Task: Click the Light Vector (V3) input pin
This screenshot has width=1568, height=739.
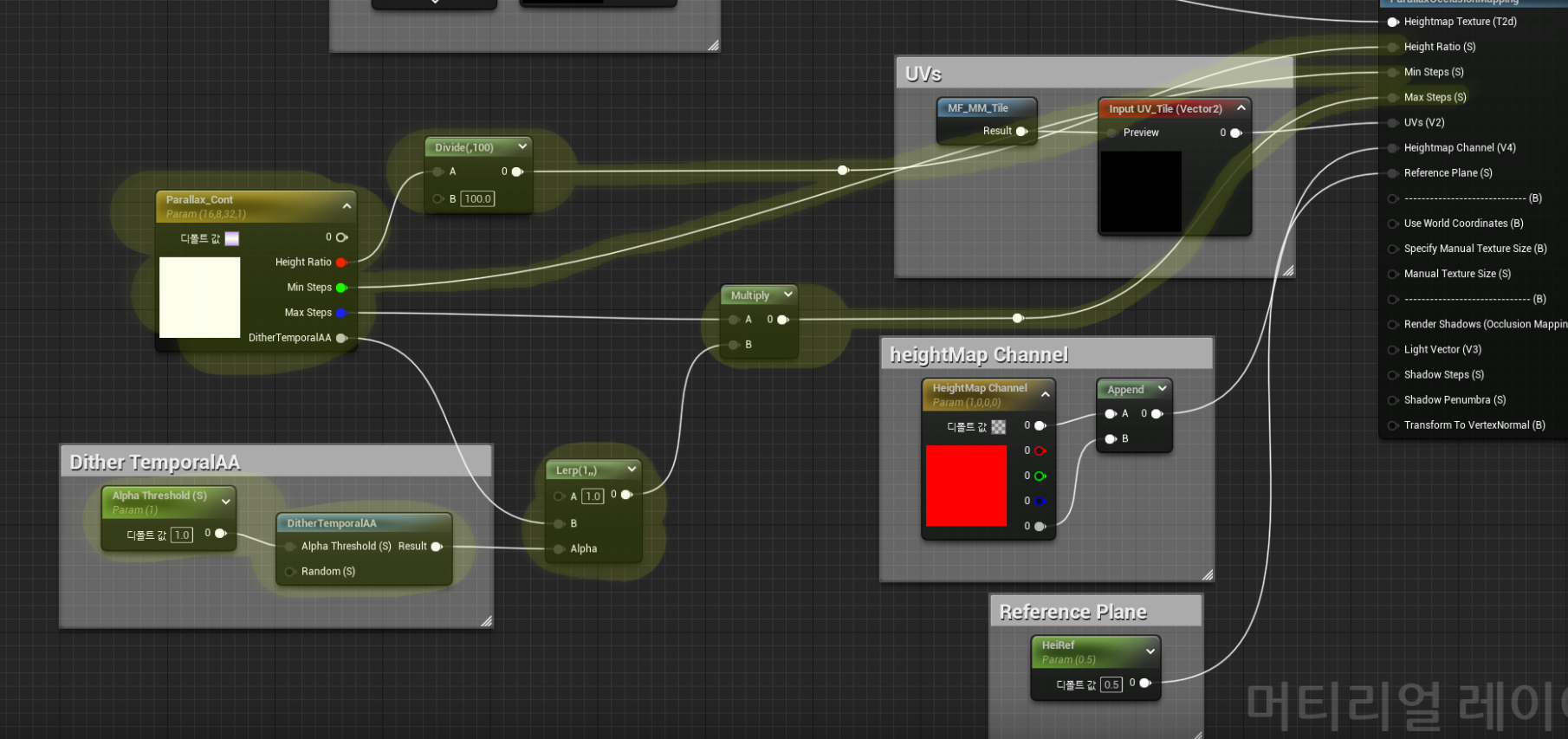Action: point(1393,349)
